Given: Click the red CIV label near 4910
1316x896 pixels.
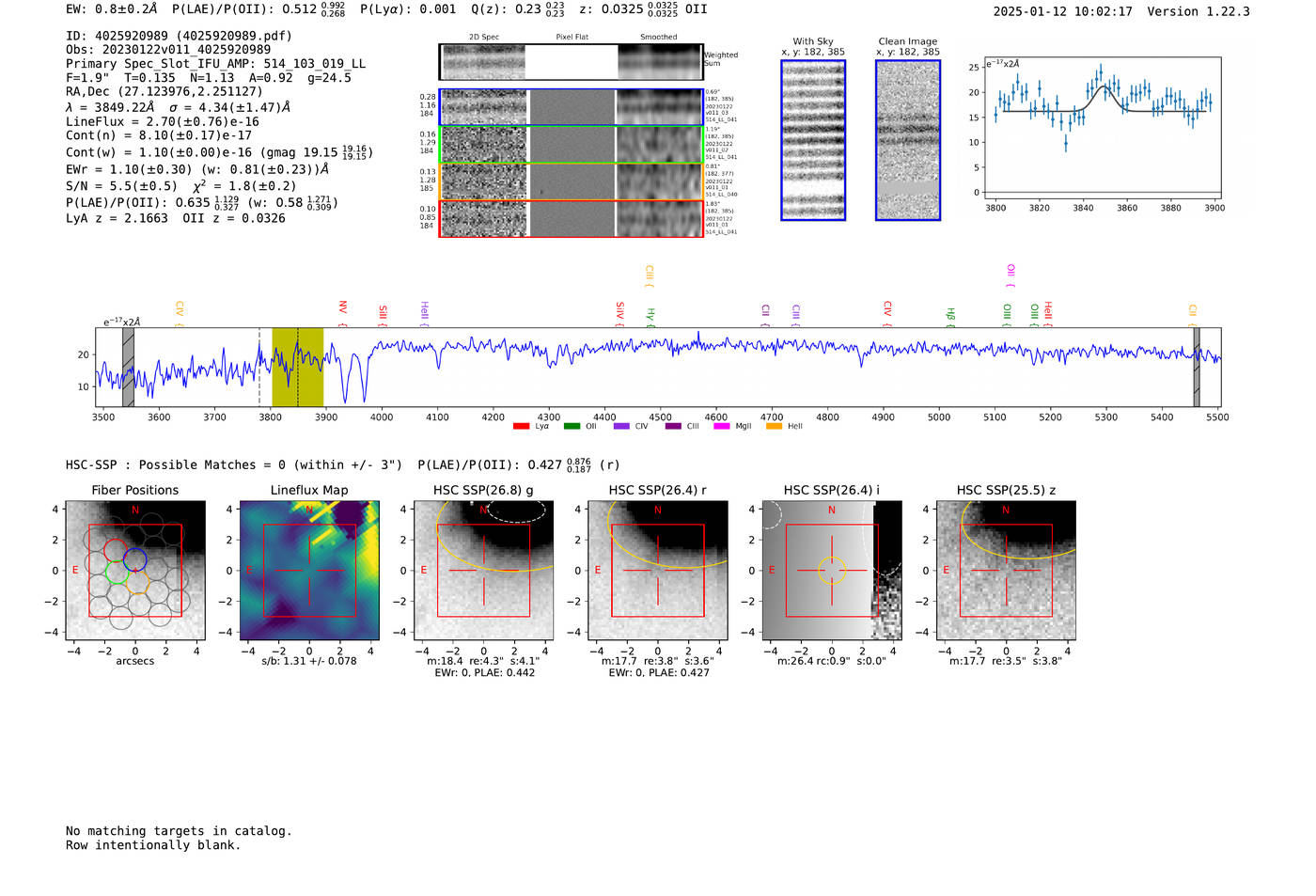Looking at the screenshot, I should click(887, 314).
